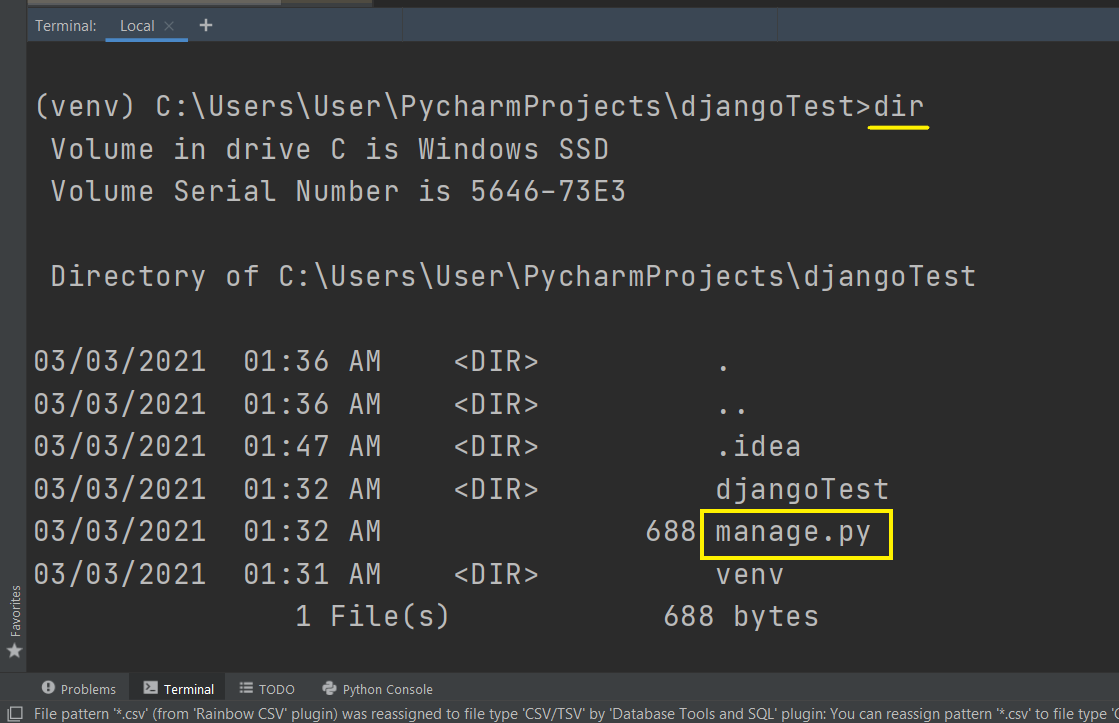Click the Terminal prompt icon
This screenshot has width=1119, height=723.
[x=150, y=687]
